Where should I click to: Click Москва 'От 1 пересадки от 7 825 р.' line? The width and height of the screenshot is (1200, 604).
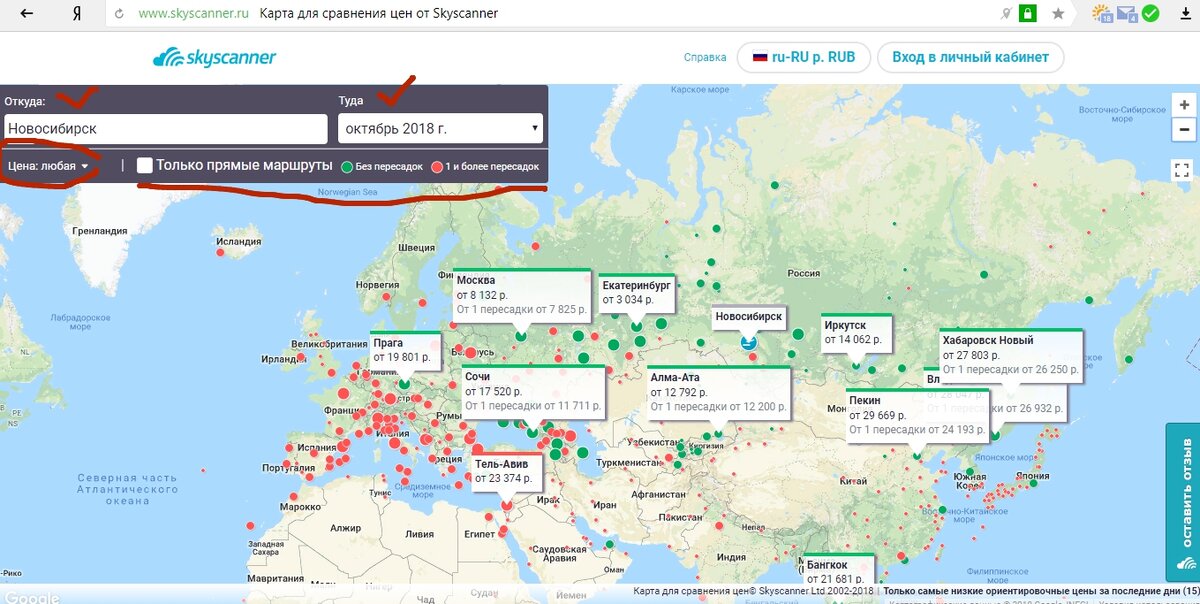click(523, 309)
